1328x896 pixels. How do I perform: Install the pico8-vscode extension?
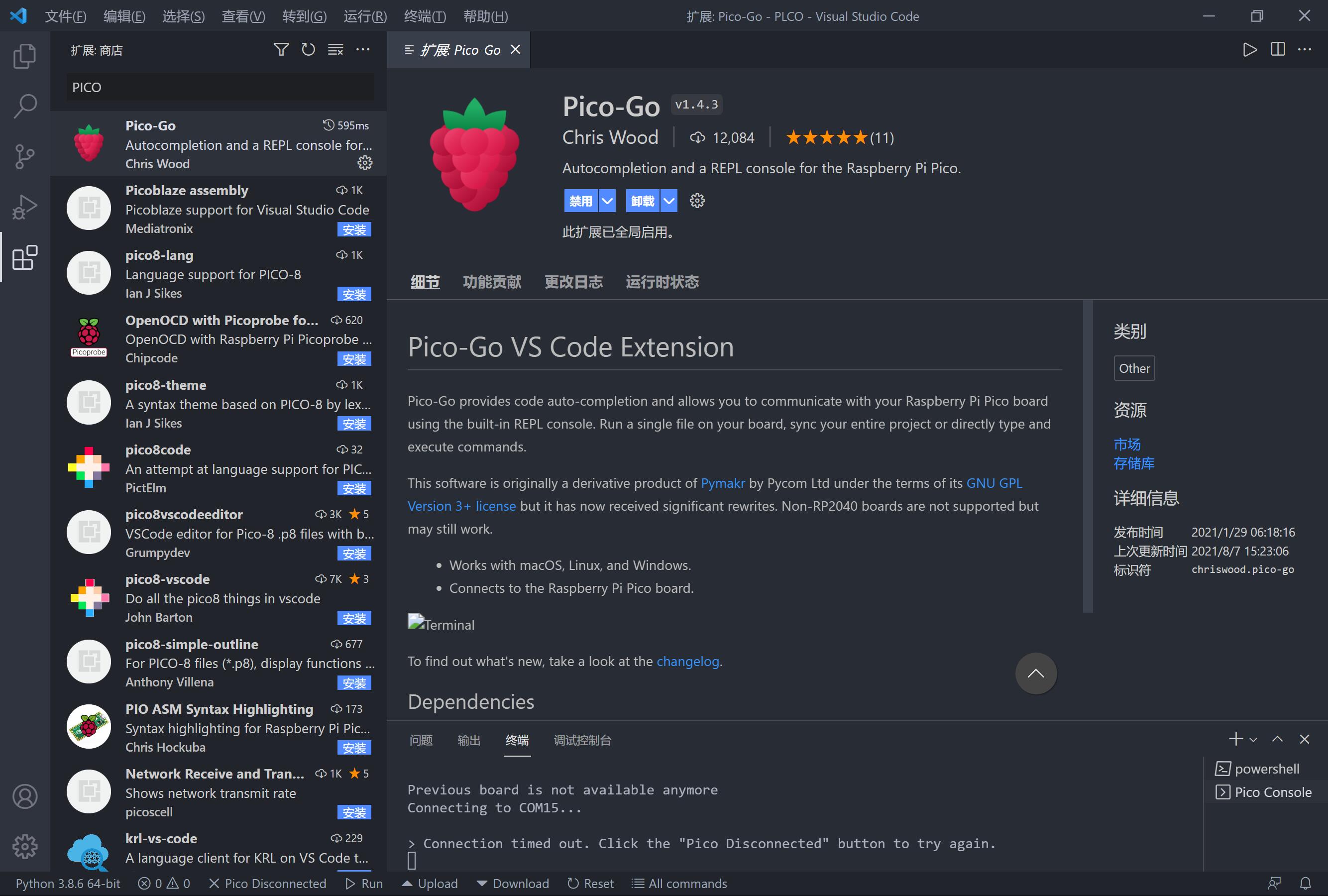pos(354,618)
